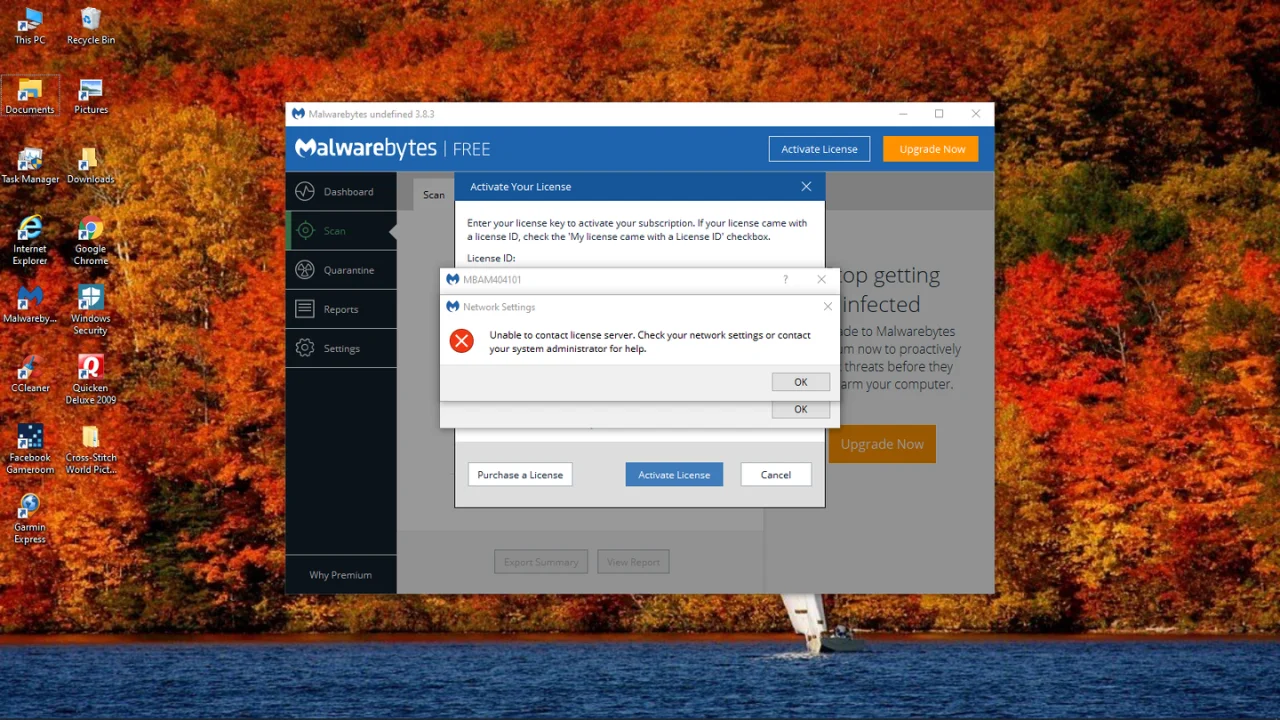Click the Quarantine sidebar icon
This screenshot has width=1280, height=720.
coord(305,270)
